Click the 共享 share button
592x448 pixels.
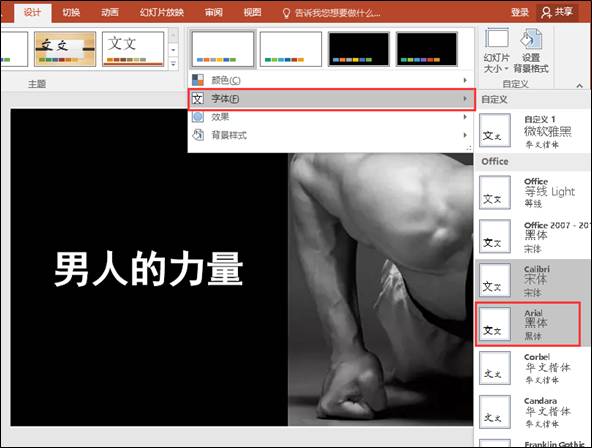coord(557,12)
